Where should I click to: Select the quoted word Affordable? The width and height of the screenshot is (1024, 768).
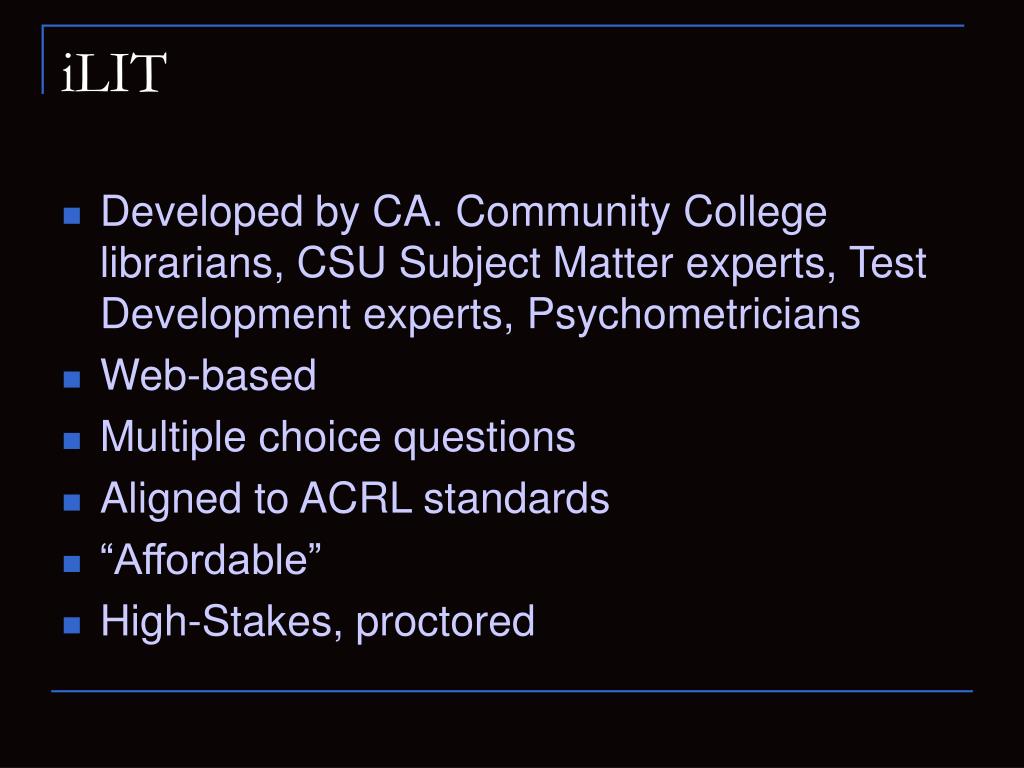211,559
